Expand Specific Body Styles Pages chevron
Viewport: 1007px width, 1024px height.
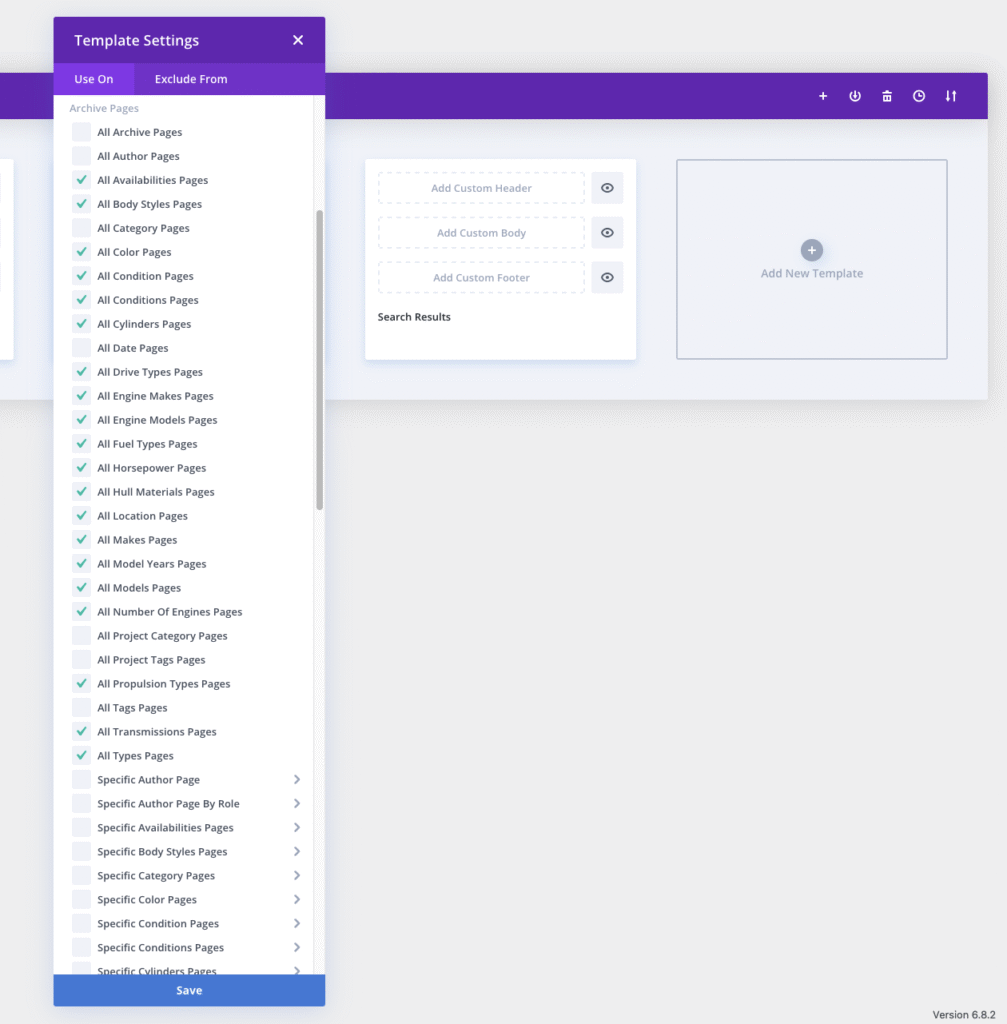pos(296,852)
